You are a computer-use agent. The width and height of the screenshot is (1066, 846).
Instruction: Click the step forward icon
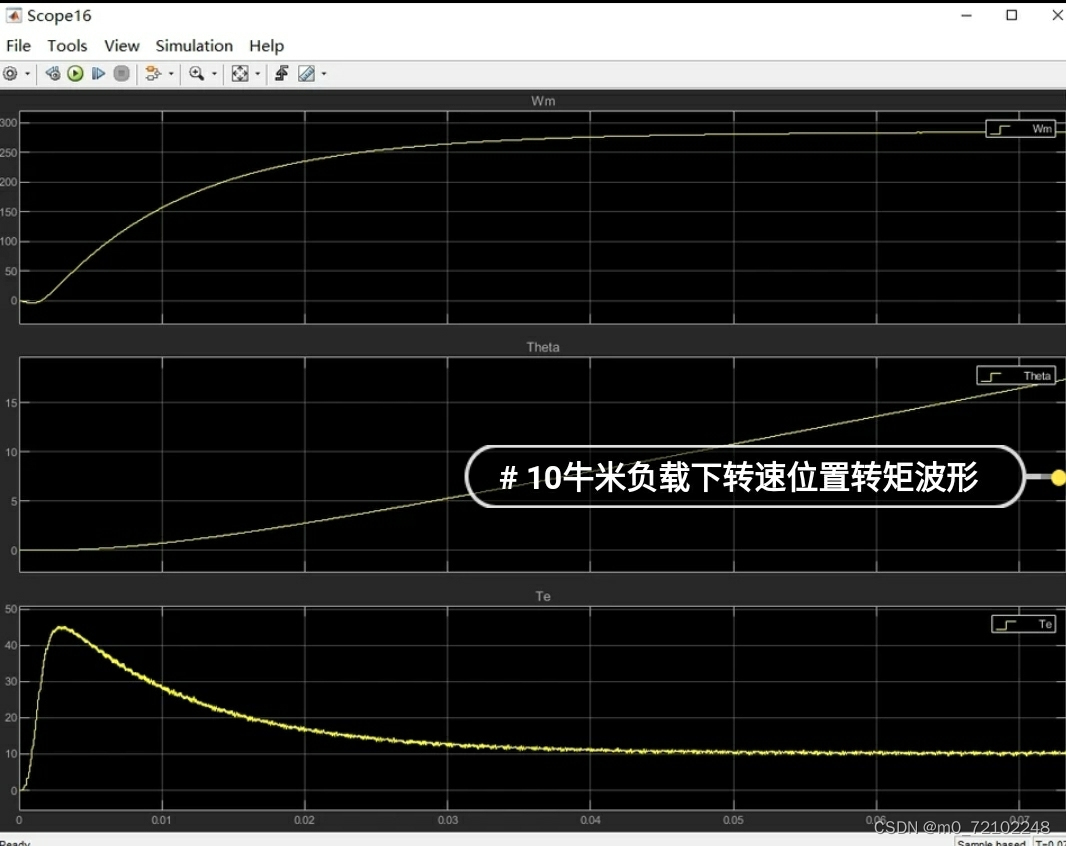(99, 73)
